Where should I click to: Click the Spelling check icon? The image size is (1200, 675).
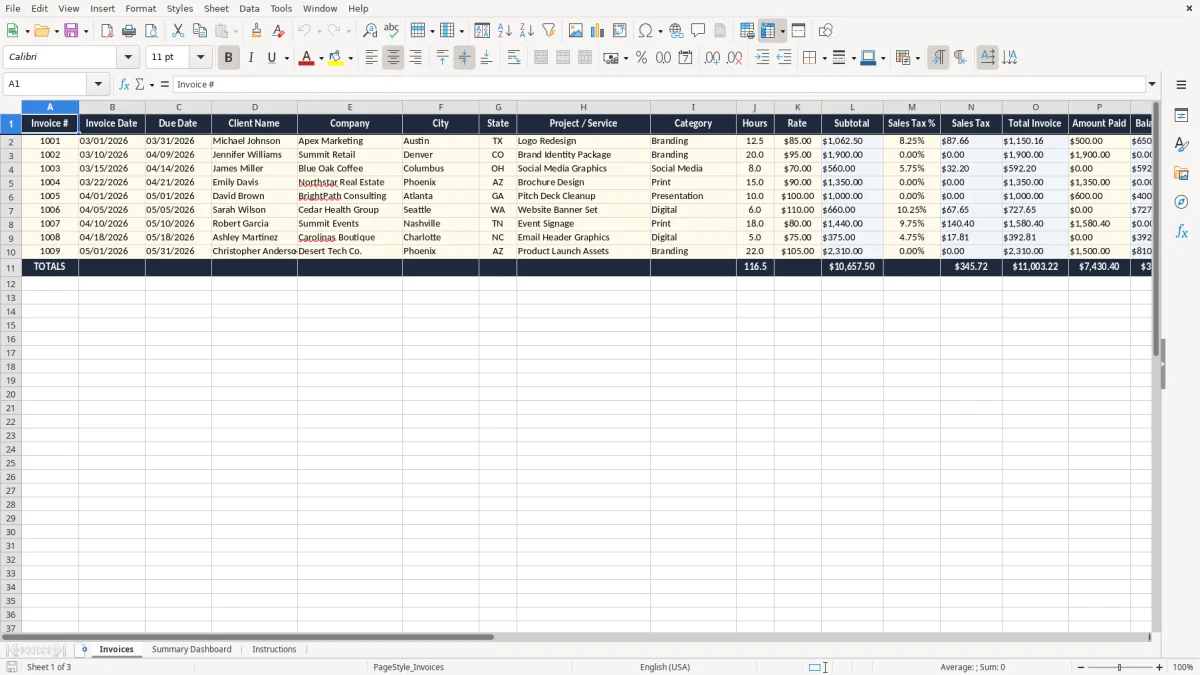point(392,31)
